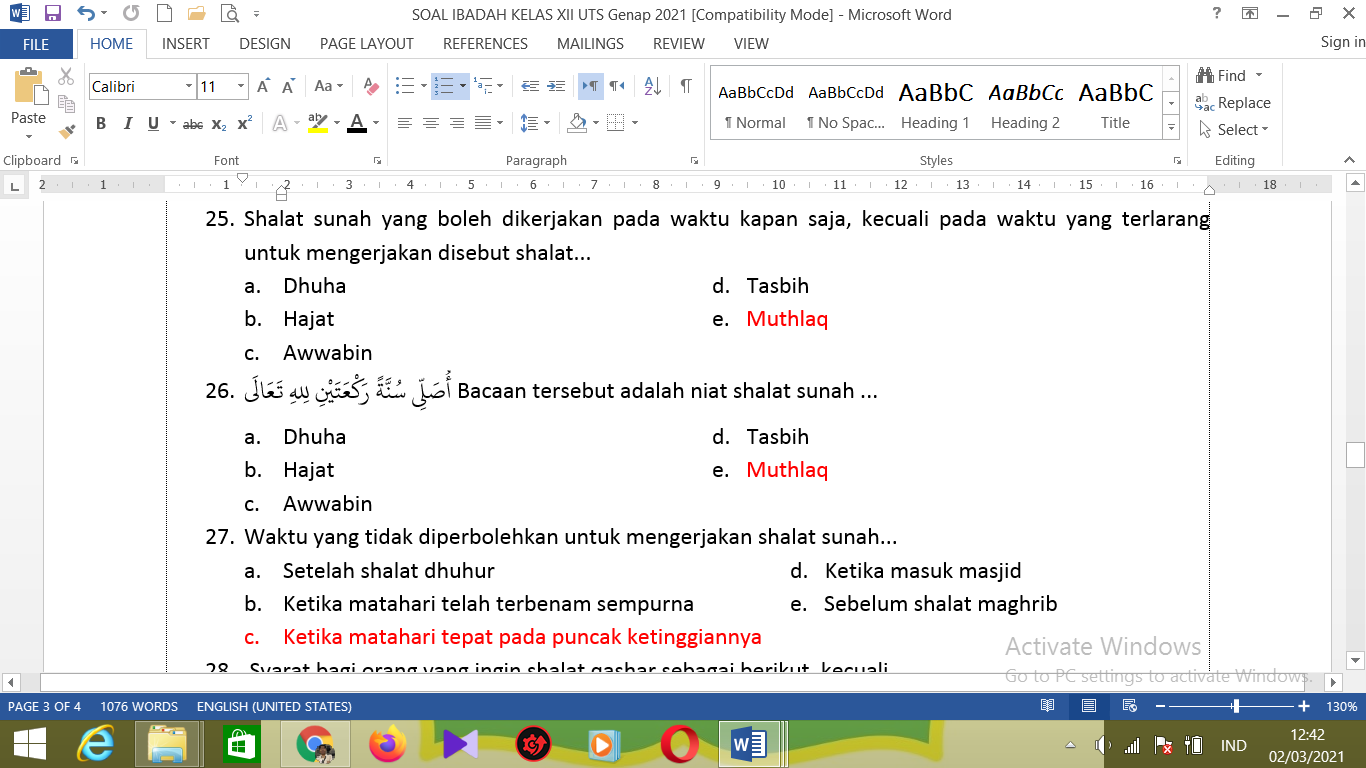Click the Replace button in Editing group

pos(1233,103)
